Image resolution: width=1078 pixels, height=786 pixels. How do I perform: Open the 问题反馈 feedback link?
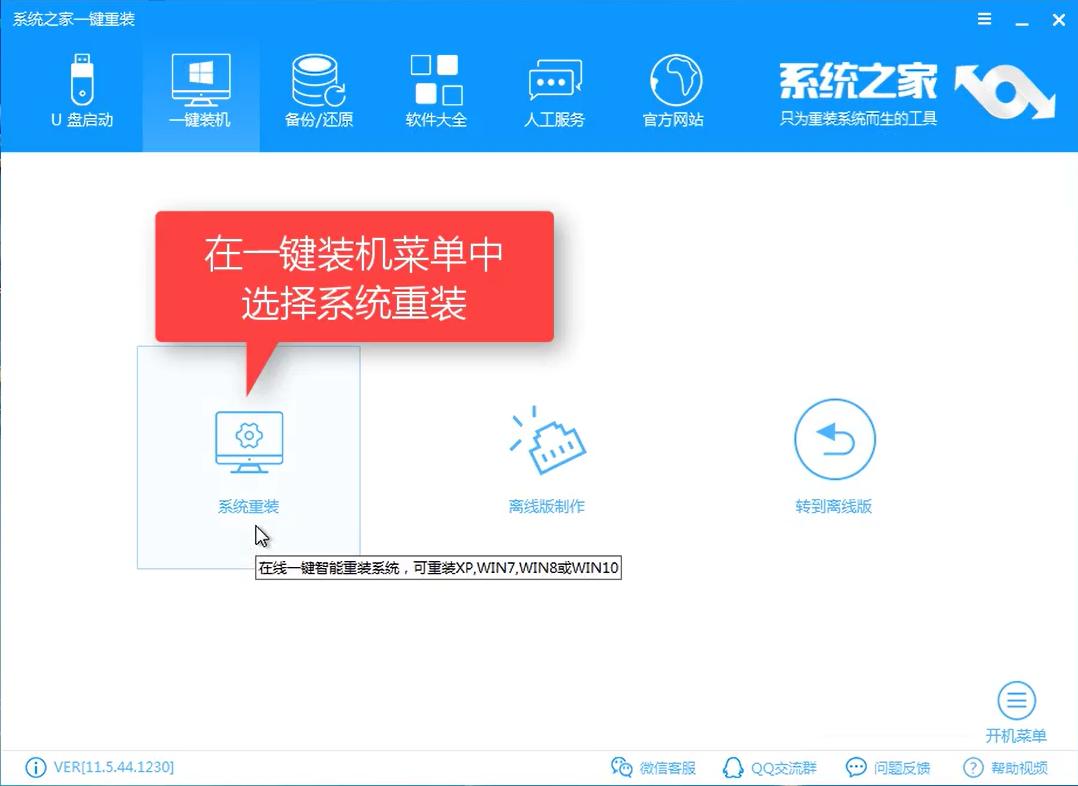coord(888,768)
